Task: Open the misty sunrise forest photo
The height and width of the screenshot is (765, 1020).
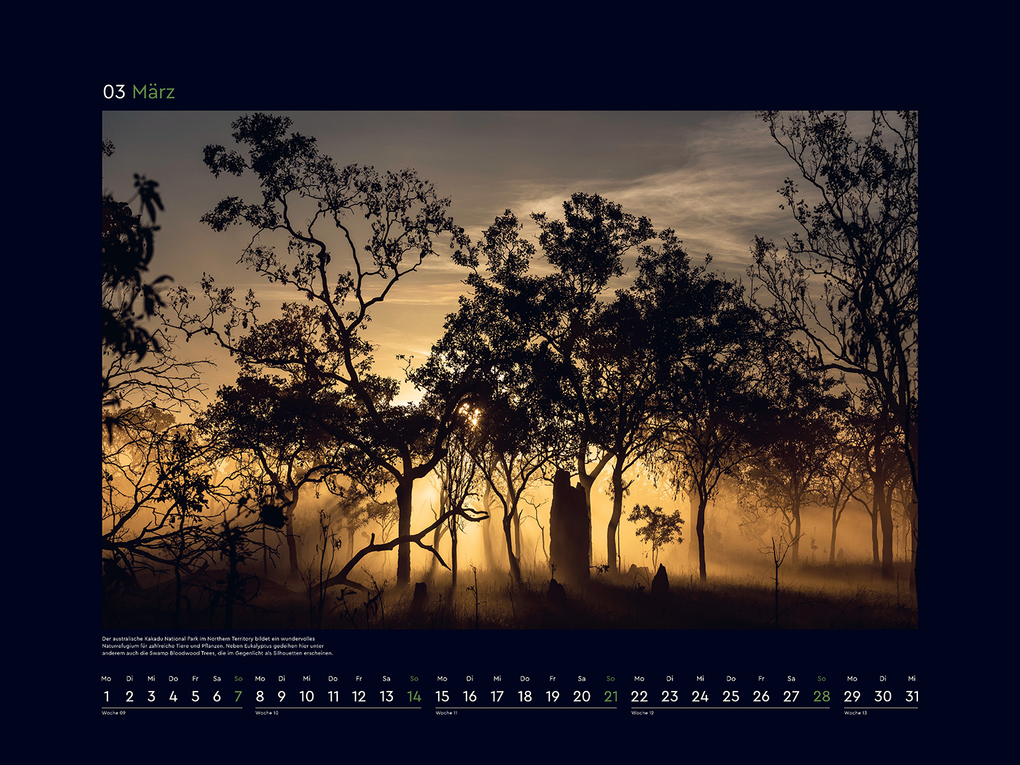Action: pyautogui.click(x=509, y=369)
